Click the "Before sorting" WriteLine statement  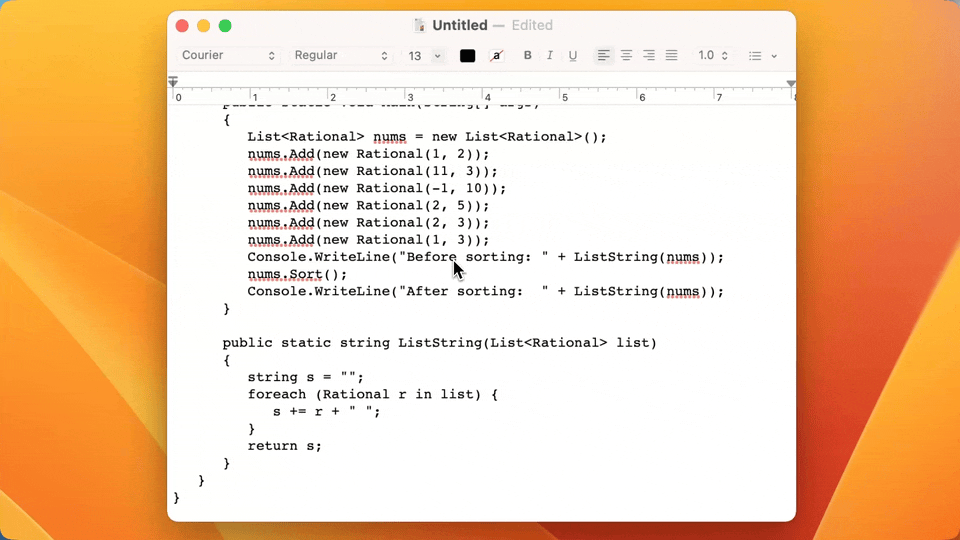click(x=486, y=257)
